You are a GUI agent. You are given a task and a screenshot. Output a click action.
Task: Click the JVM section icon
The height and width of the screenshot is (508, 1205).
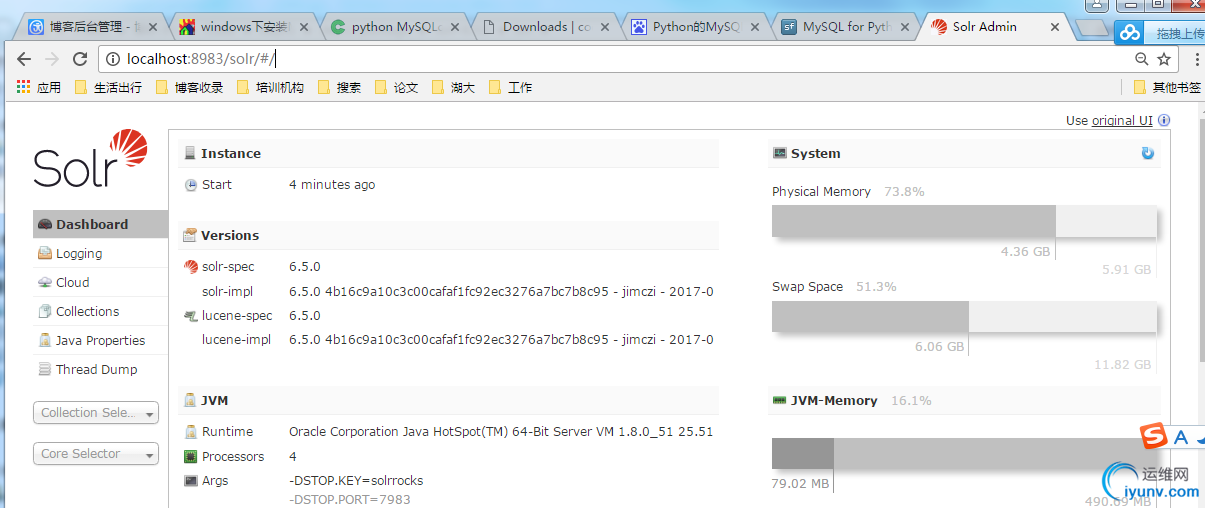[x=190, y=400]
